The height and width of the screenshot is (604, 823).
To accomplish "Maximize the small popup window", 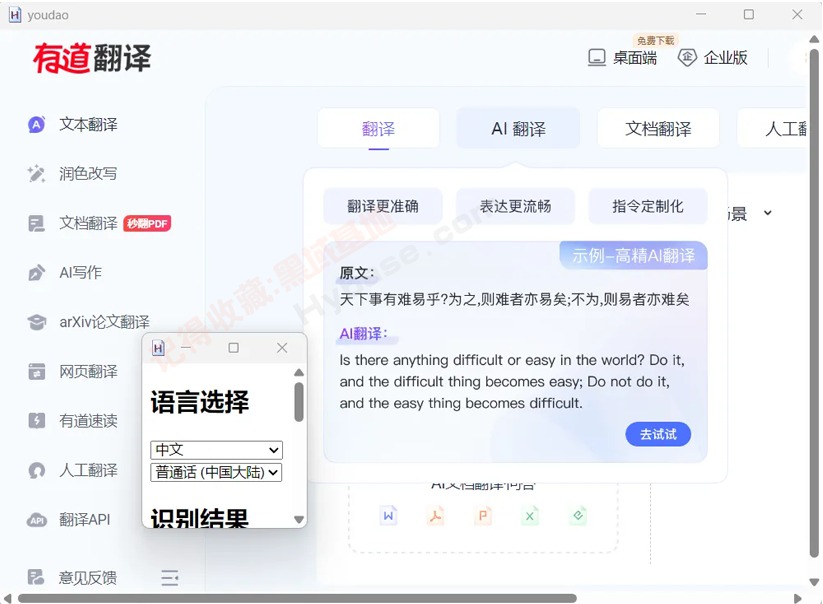I will tap(234, 347).
